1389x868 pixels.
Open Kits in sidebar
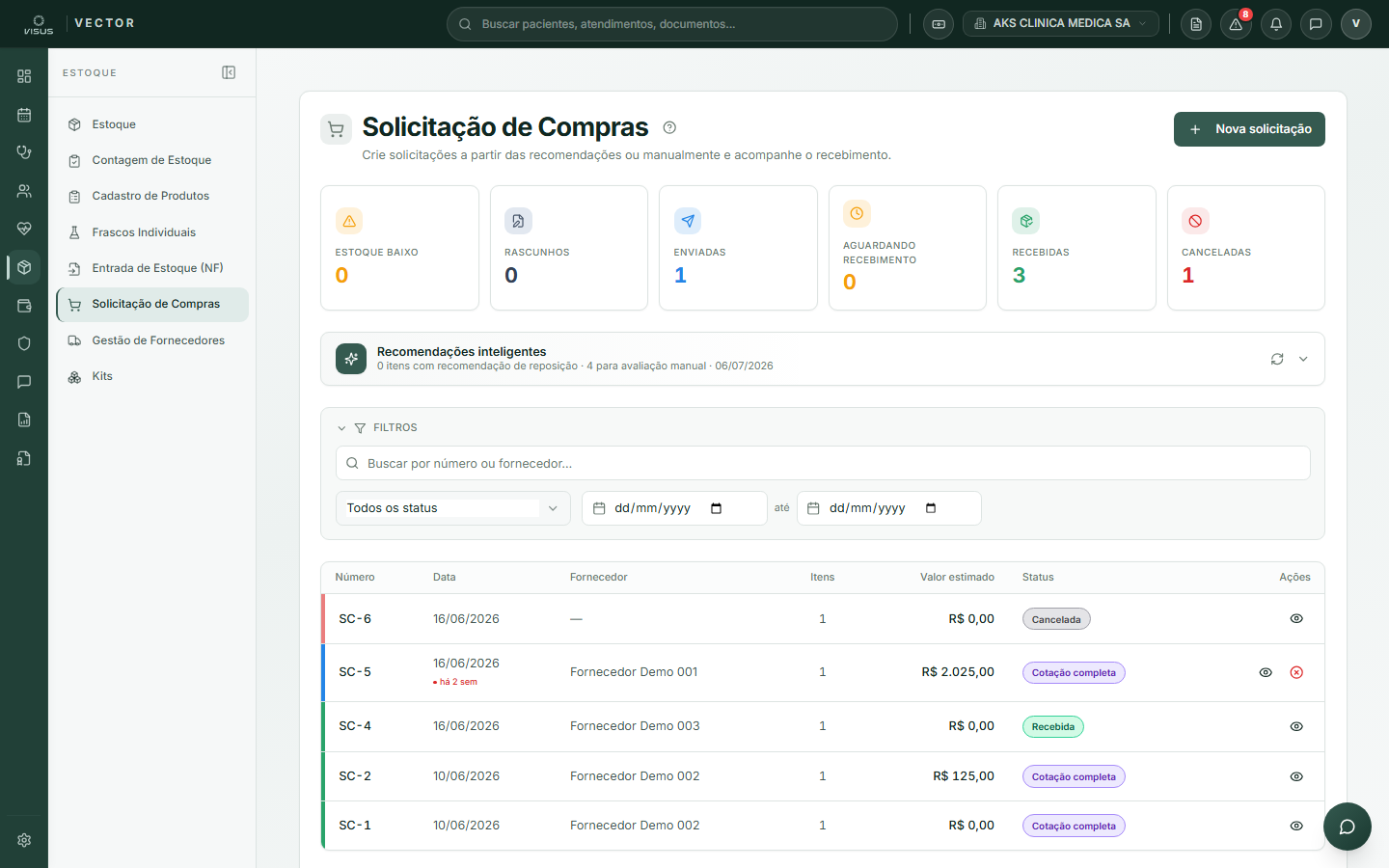tap(152, 376)
